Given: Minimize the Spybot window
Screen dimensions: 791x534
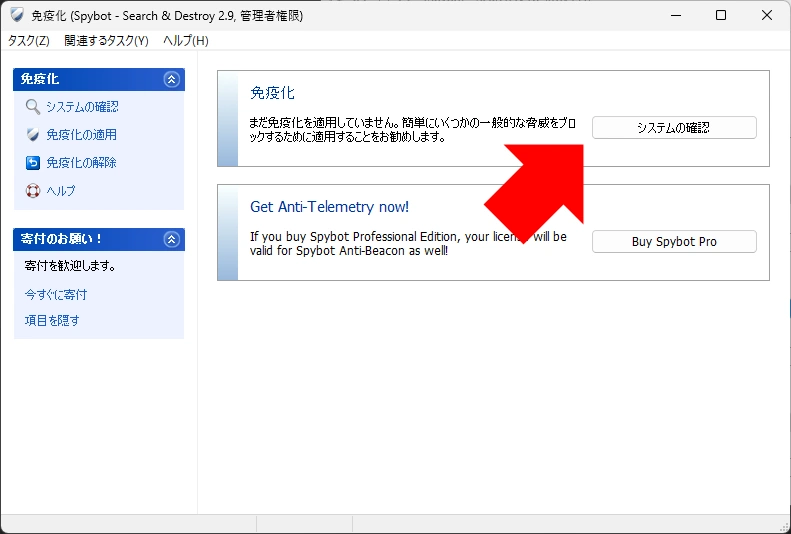Looking at the screenshot, I should [675, 15].
